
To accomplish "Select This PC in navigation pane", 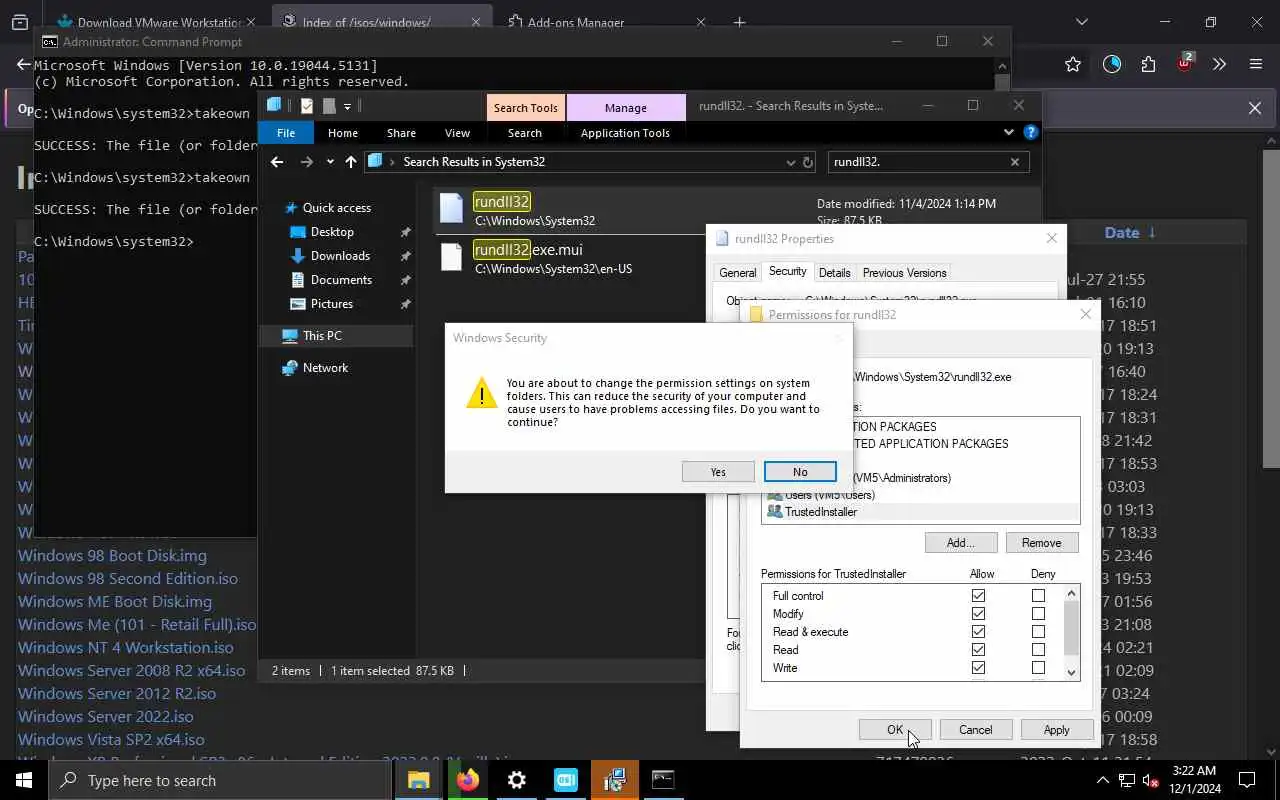I will point(322,336).
